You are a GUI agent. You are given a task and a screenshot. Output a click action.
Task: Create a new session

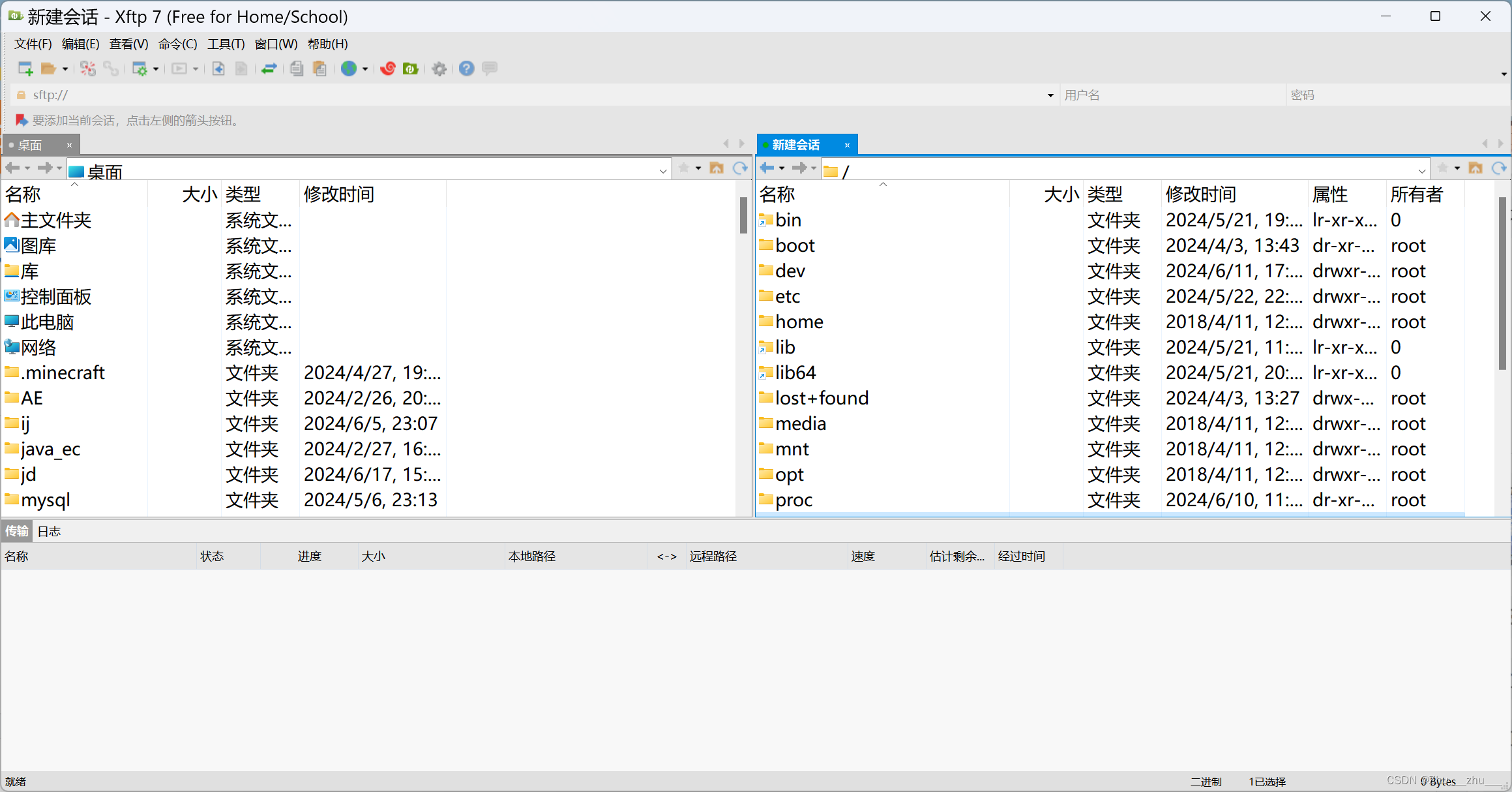pos(25,69)
